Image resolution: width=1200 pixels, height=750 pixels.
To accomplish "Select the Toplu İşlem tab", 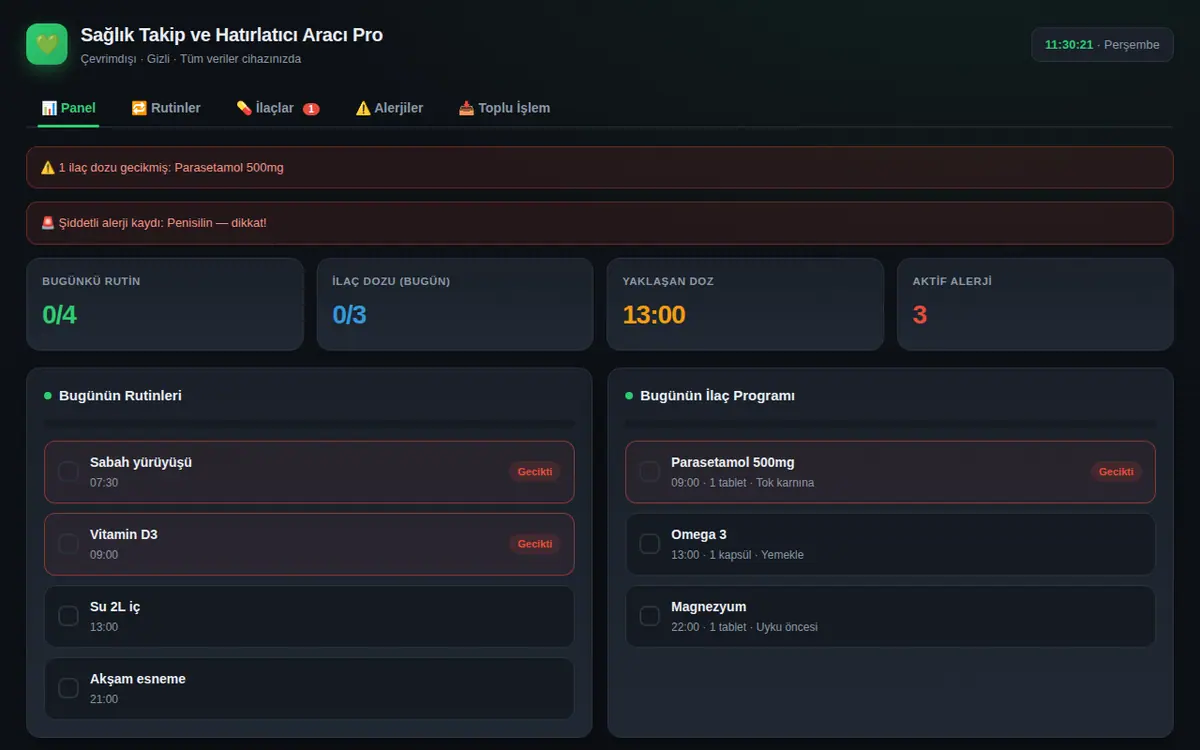I will coord(504,108).
